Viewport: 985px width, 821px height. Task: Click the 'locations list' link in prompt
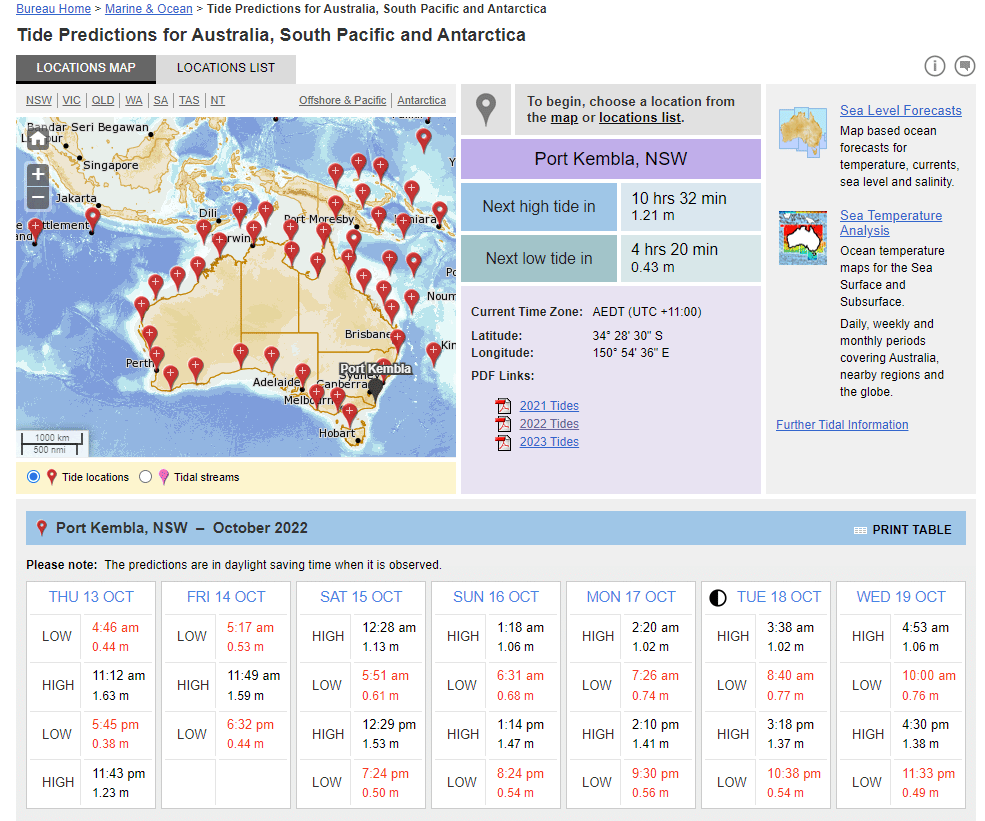pyautogui.click(x=639, y=117)
